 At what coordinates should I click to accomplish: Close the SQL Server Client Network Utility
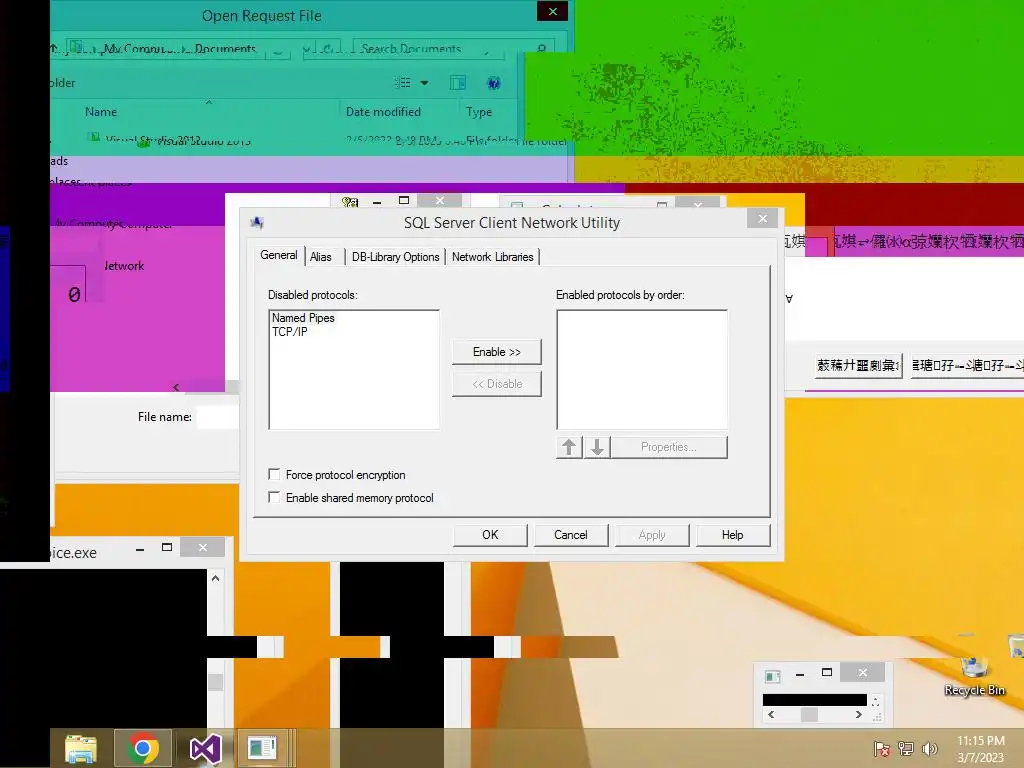[762, 219]
